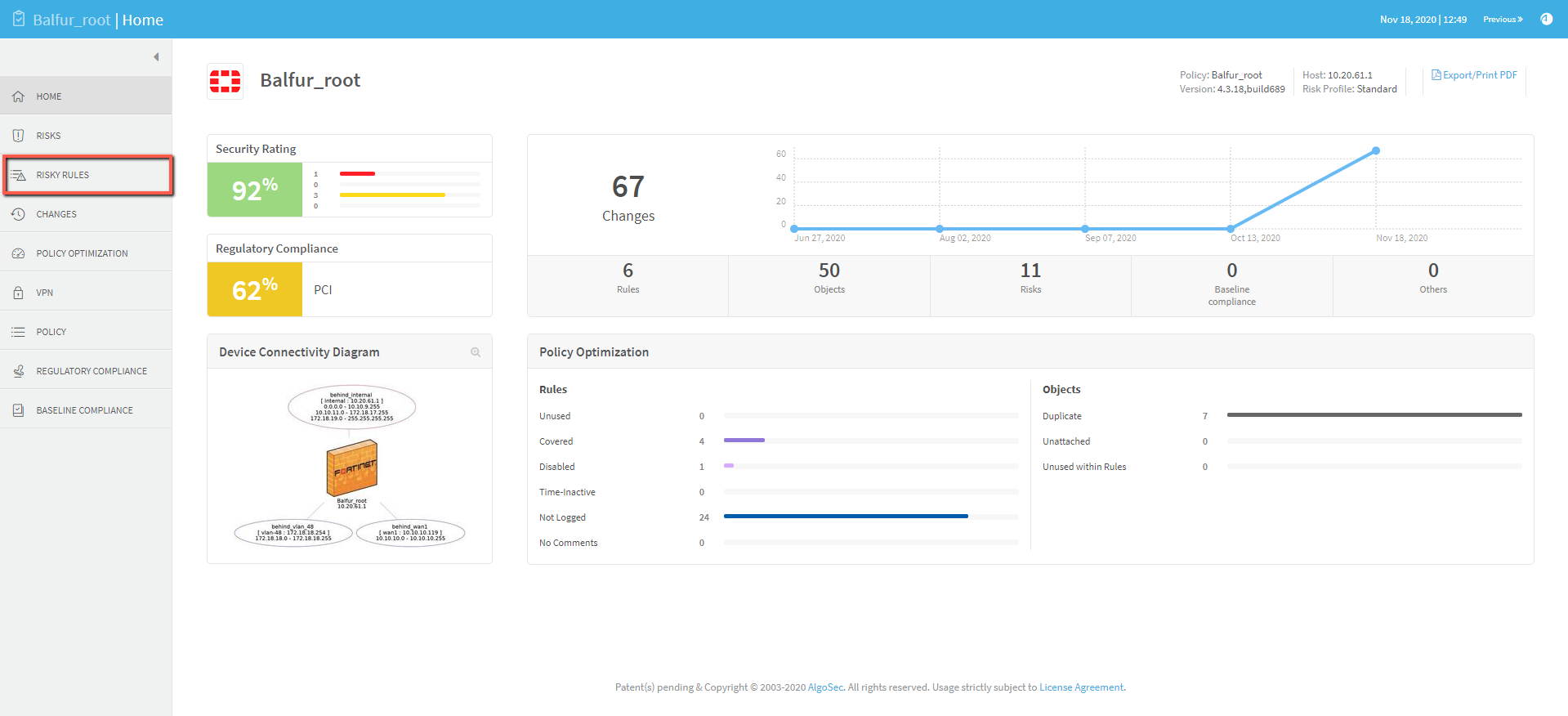Go to the Previous report

1503,20
